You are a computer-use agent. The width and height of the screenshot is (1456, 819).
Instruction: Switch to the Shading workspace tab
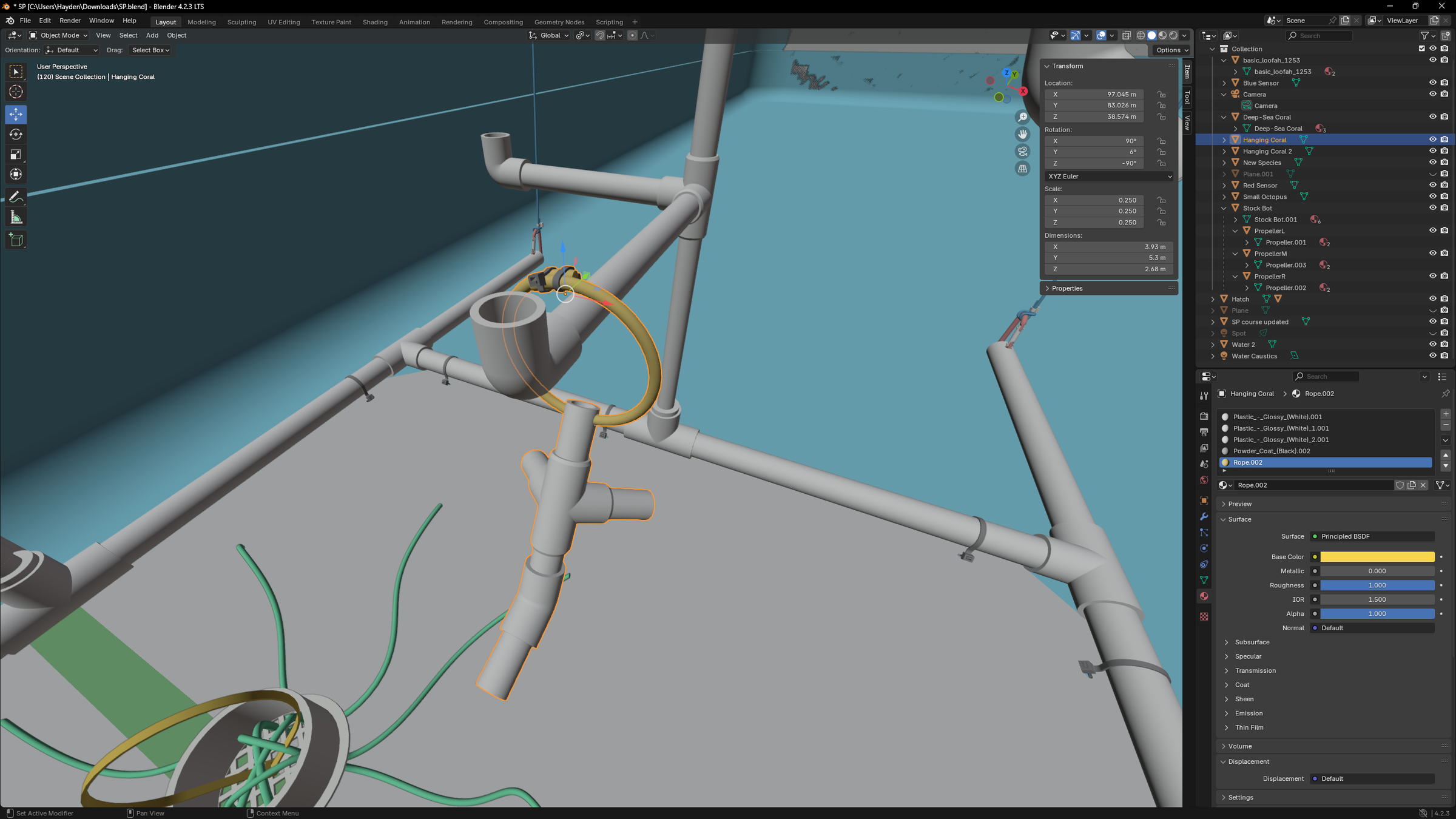click(375, 22)
